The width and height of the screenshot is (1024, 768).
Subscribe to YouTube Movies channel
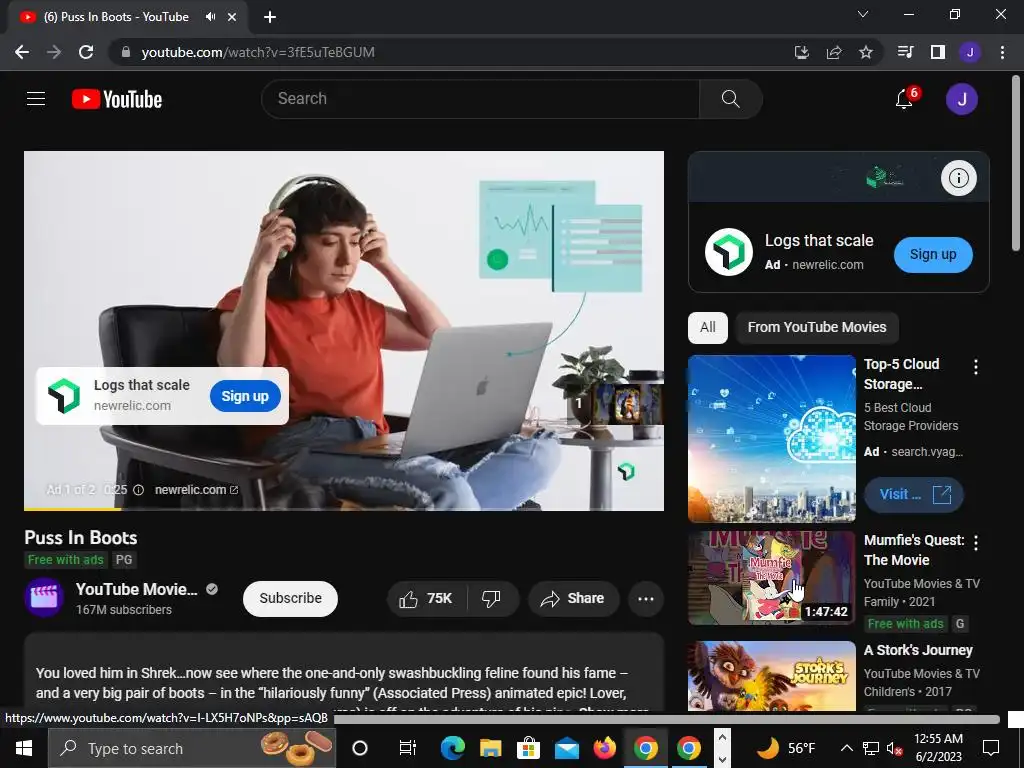tap(291, 598)
